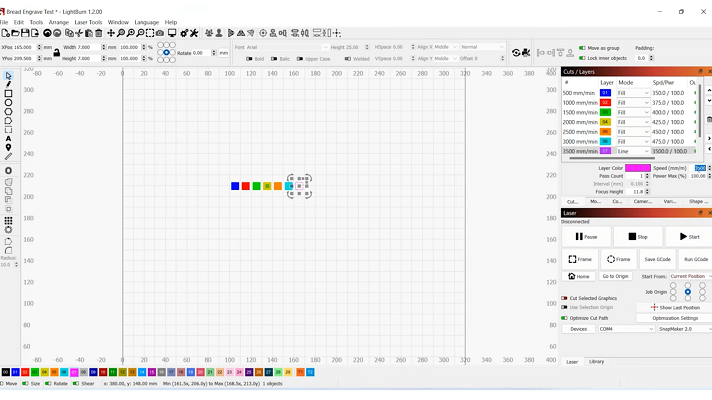Click the trash icon beside Cuts list

pos(709,119)
